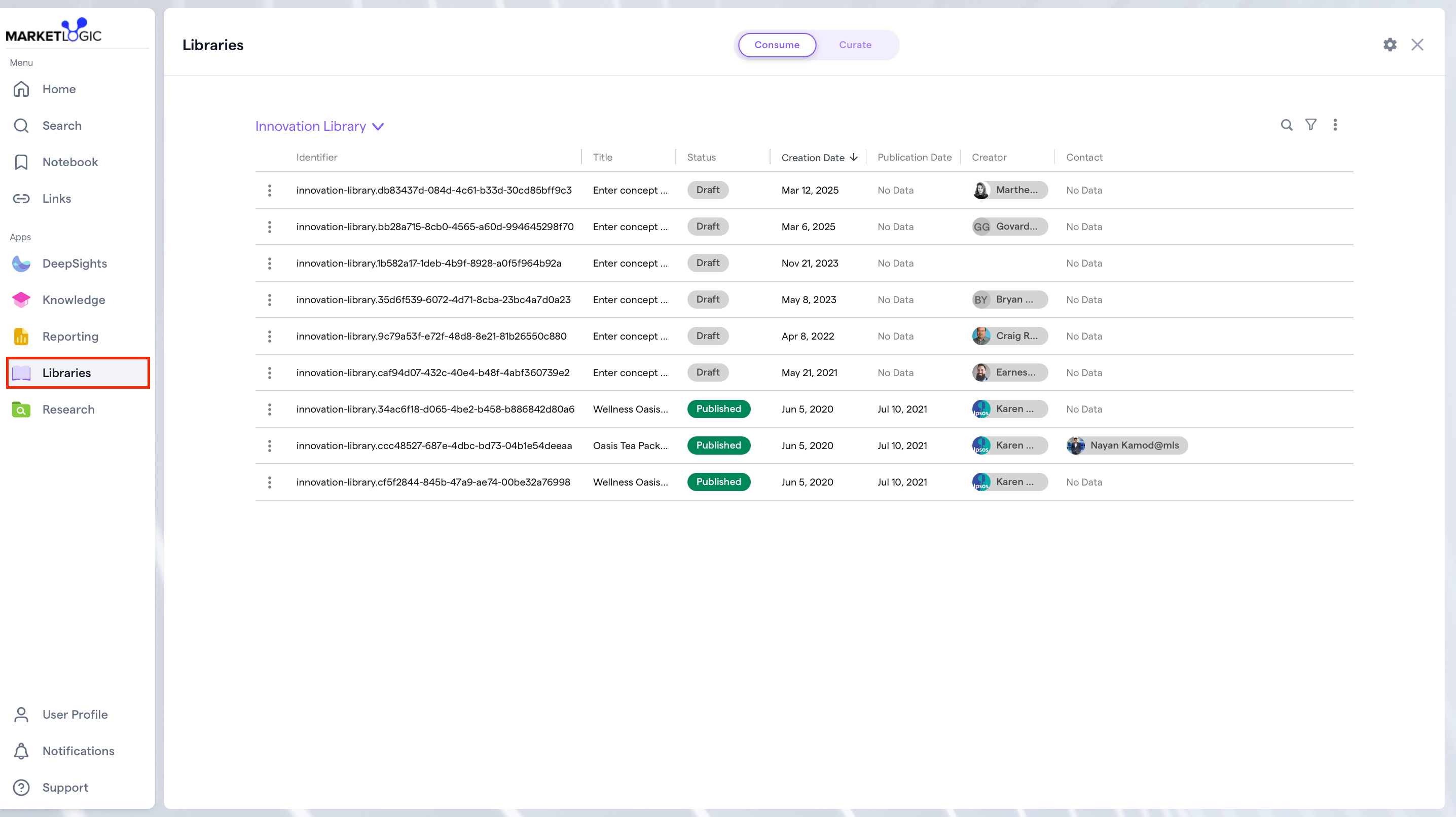The height and width of the screenshot is (817, 1456).
Task: Select the Libraries app icon
Action: [21, 373]
